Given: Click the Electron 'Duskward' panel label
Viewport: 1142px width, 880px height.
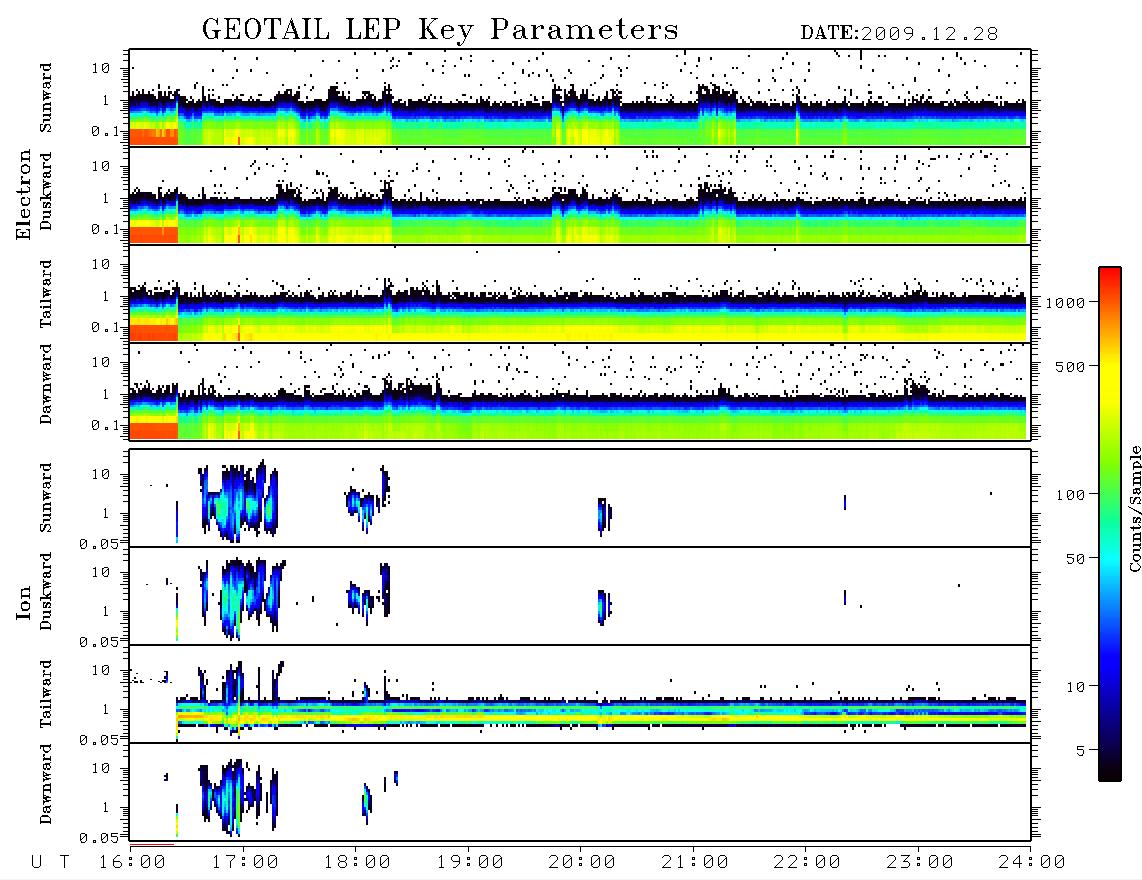Looking at the screenshot, I should 46,191.
